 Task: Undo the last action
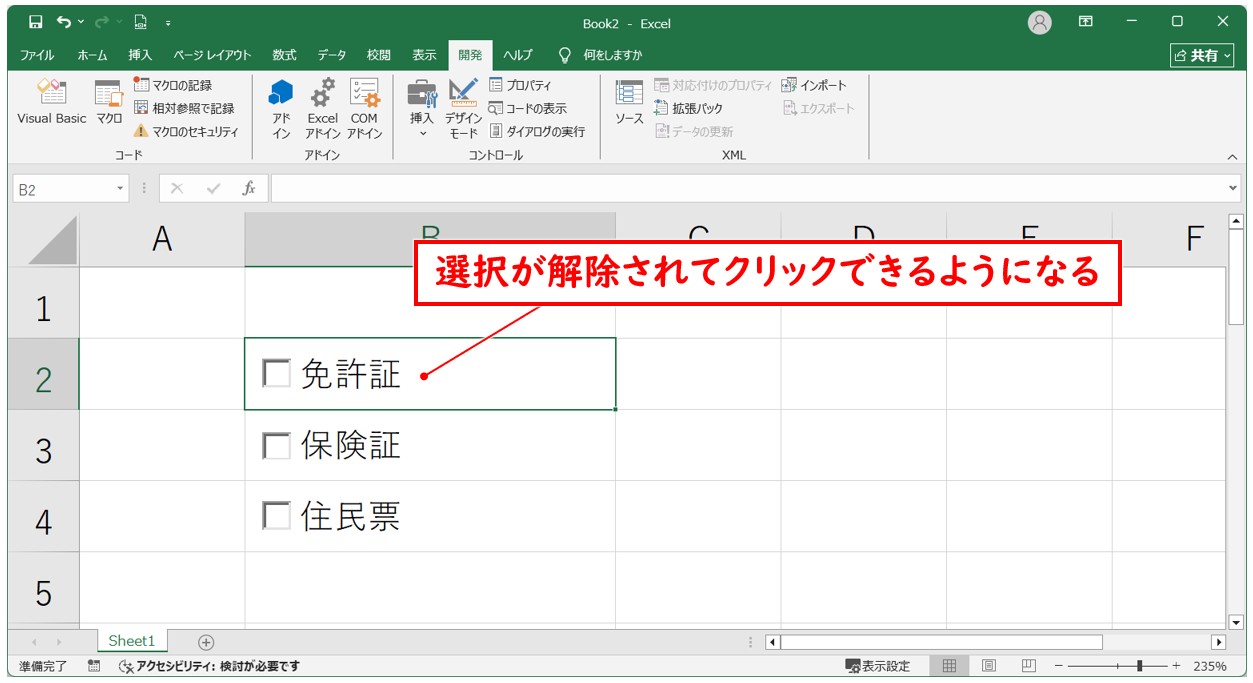click(x=64, y=22)
